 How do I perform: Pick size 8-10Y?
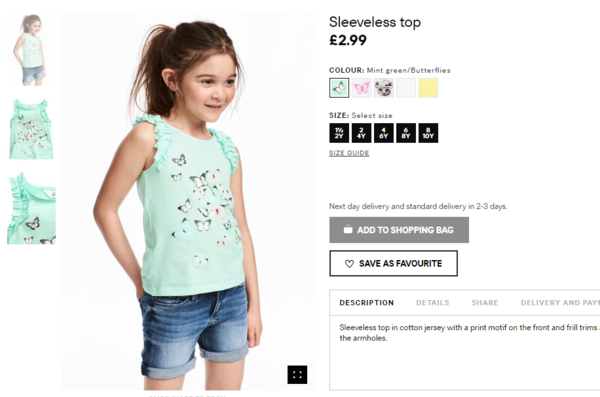point(428,133)
